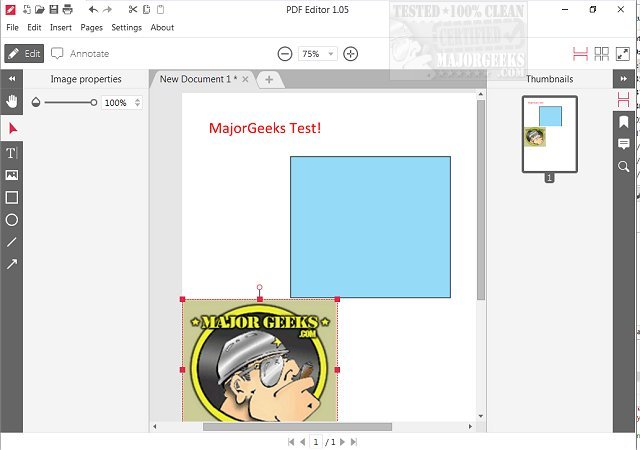
Task: Add a new document tab
Action: point(269,79)
